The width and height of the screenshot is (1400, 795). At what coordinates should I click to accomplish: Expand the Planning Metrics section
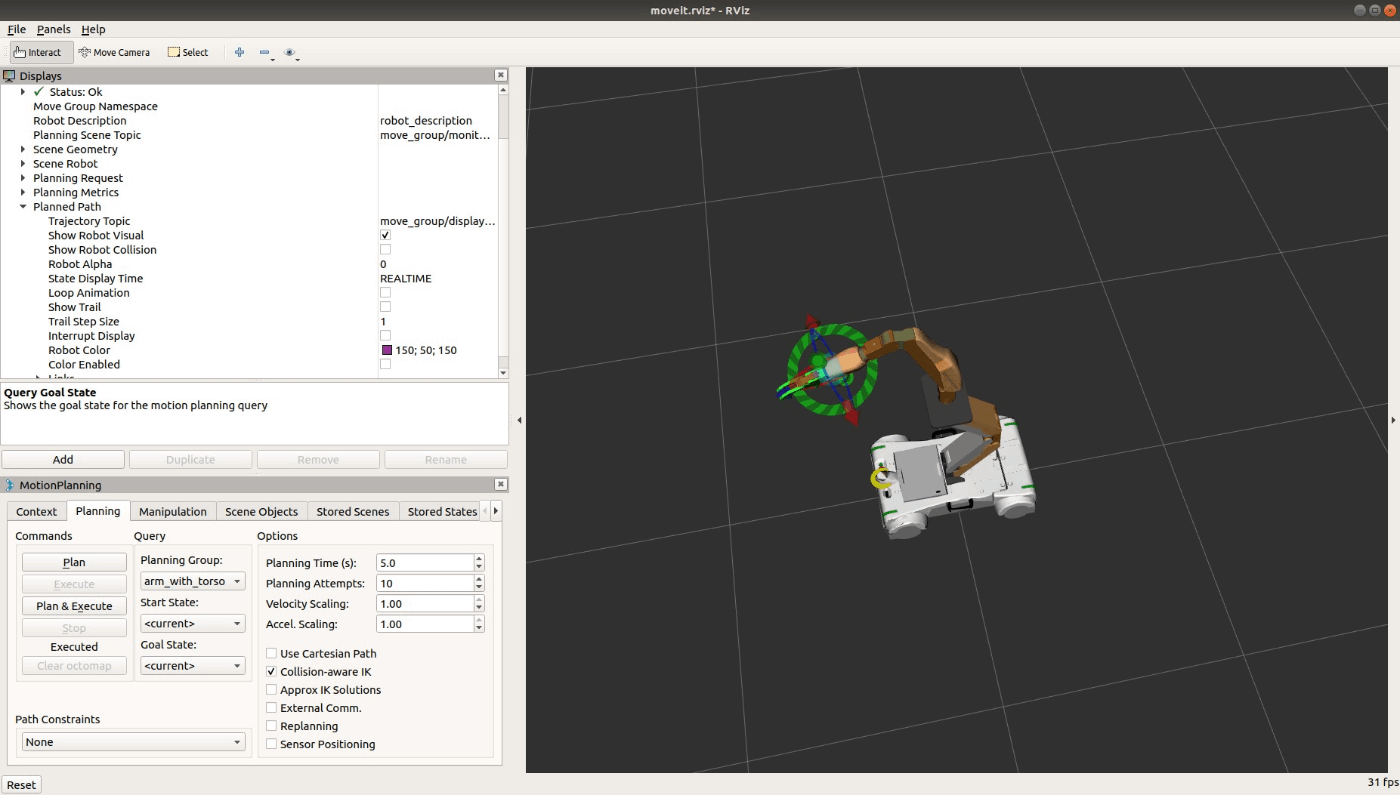(23, 193)
